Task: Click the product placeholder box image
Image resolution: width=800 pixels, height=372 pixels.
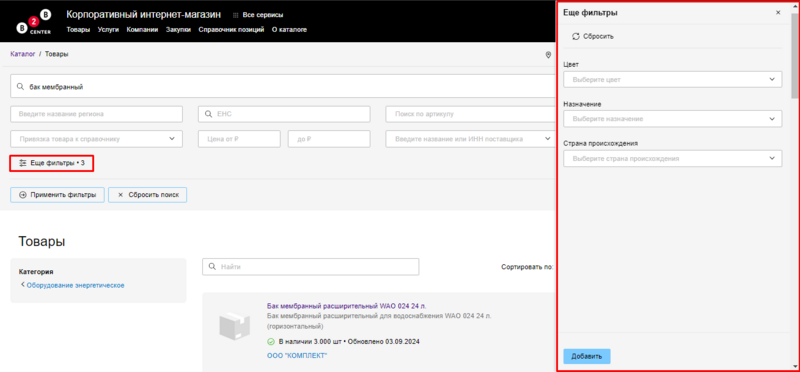Action: (234, 327)
